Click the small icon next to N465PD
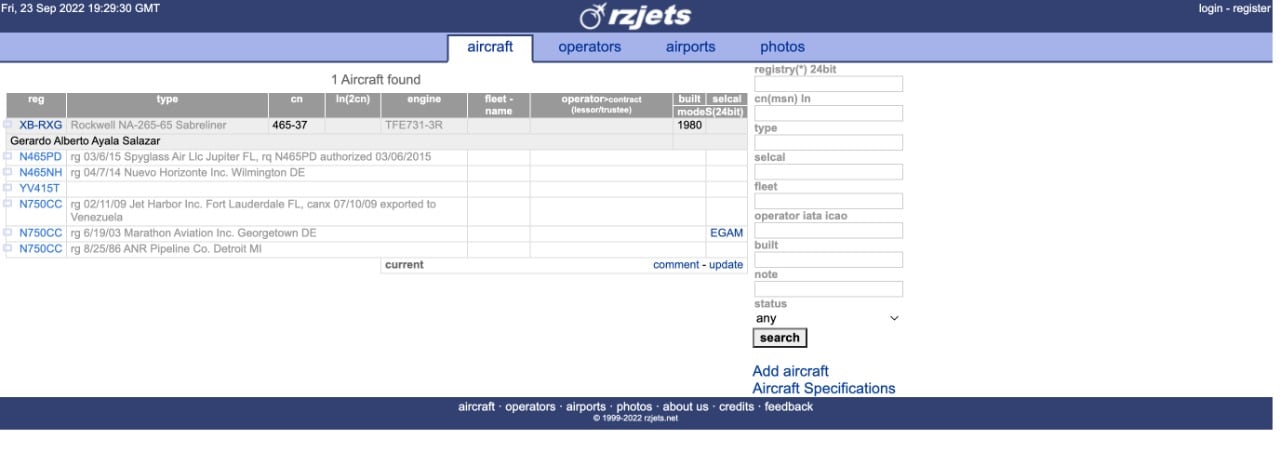1280x465 pixels. (8, 157)
